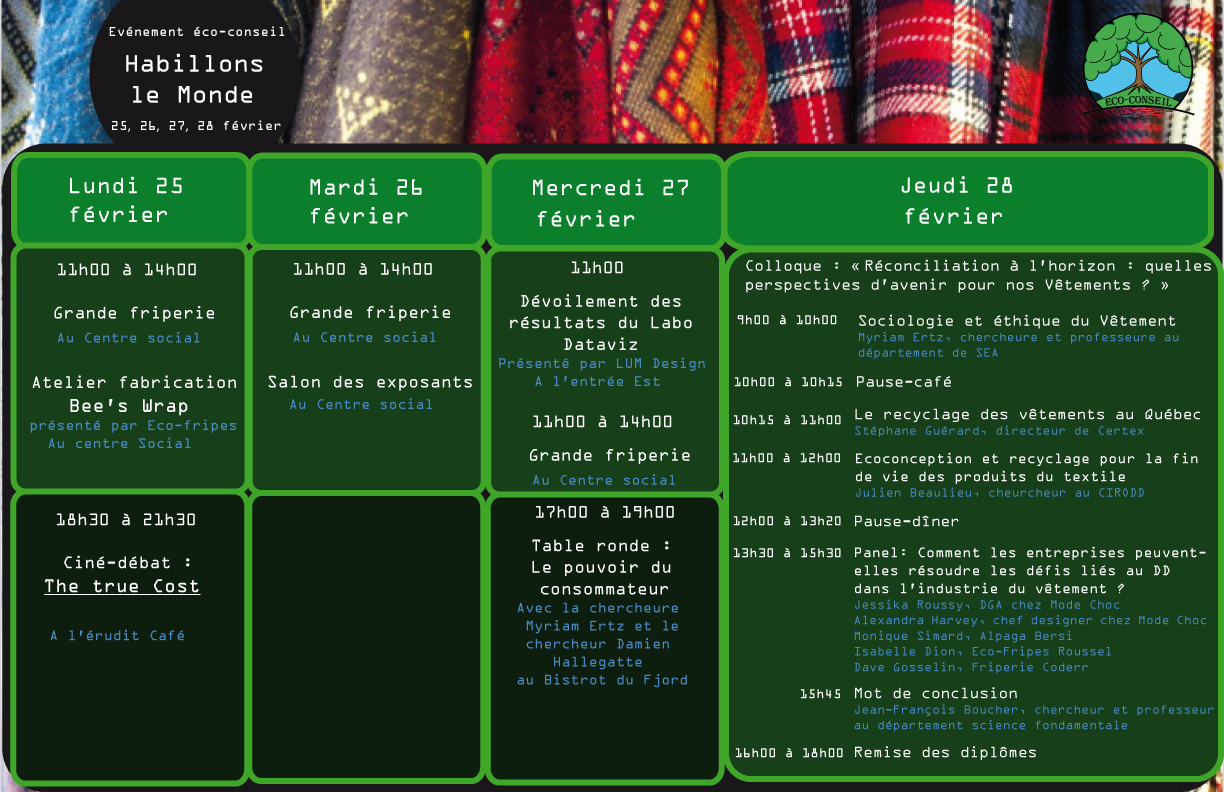Screen dimensions: 1224x792
Task: Select the Mardi 26 février header
Action: (366, 201)
